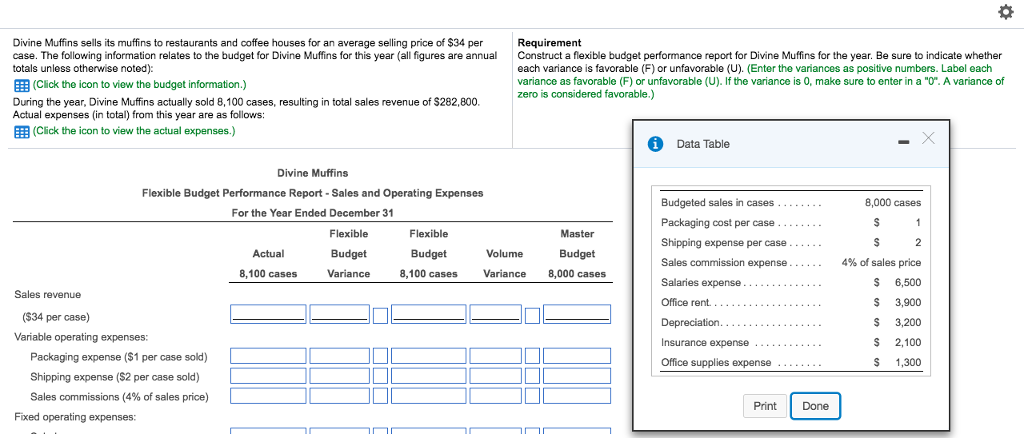Open the actual expenses table icon
Image resolution: width=1024 pixels, height=438 pixels.
pyautogui.click(x=20, y=131)
